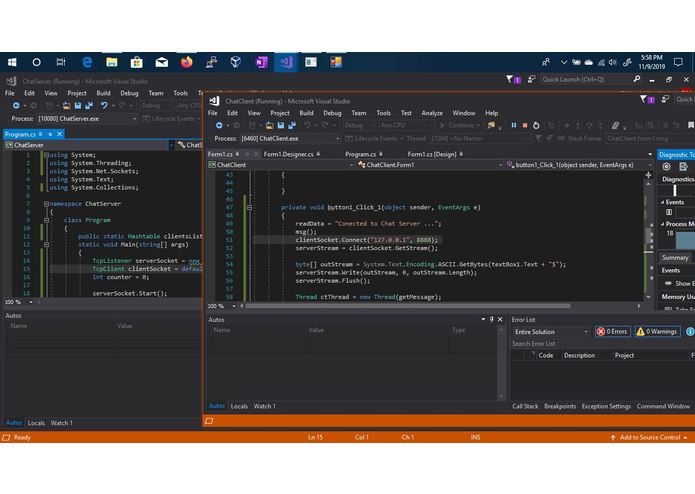Collapse the Events section in Diagnostic Tools

pyautogui.click(x=663, y=202)
